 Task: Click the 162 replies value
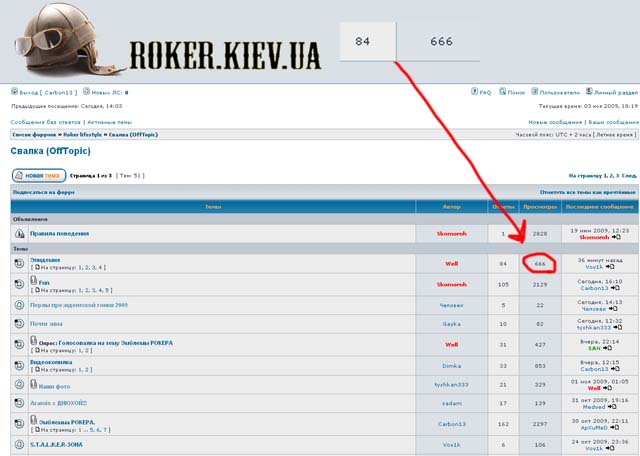click(x=503, y=424)
